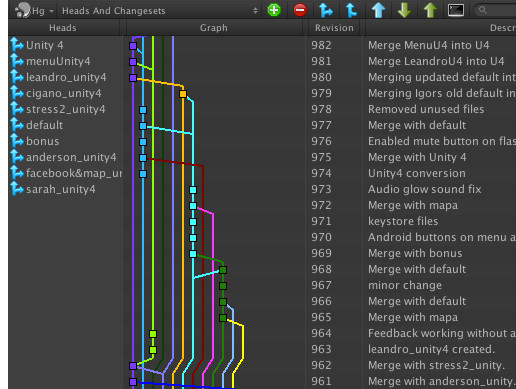Click the green up arrow icon

[430, 10]
